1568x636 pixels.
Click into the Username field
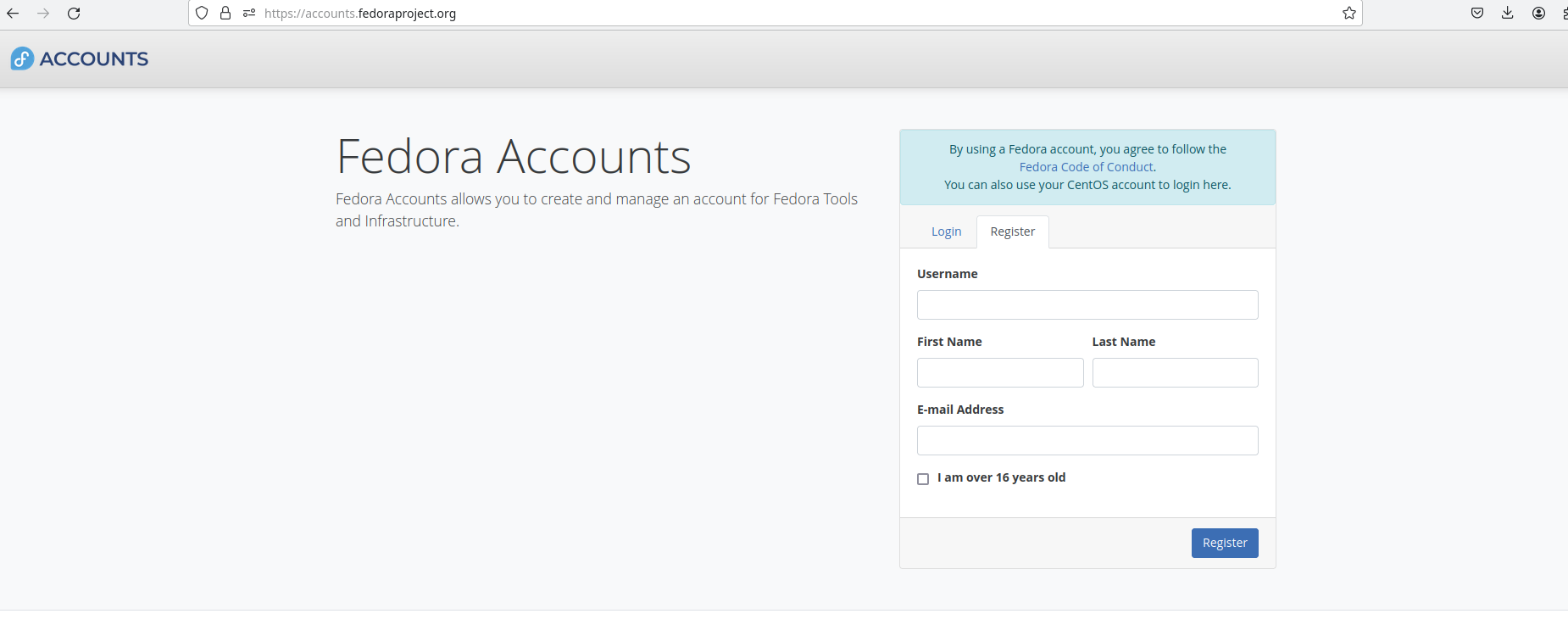1087,305
